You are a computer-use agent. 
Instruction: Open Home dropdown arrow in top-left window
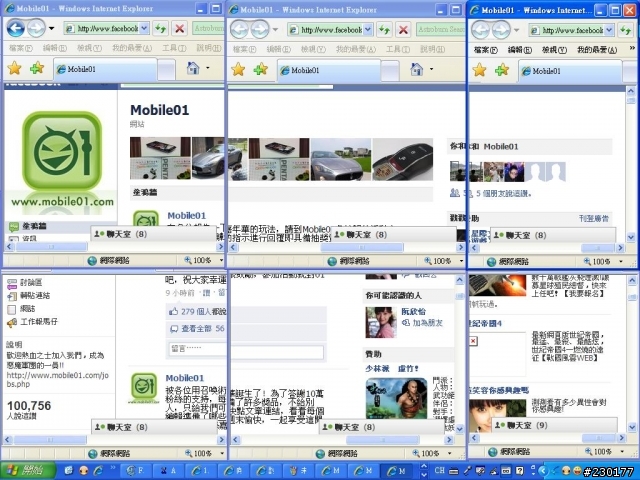coord(208,68)
